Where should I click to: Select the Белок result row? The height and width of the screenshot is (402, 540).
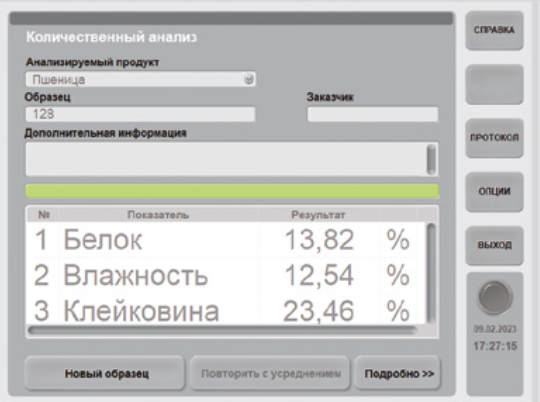tap(226, 239)
